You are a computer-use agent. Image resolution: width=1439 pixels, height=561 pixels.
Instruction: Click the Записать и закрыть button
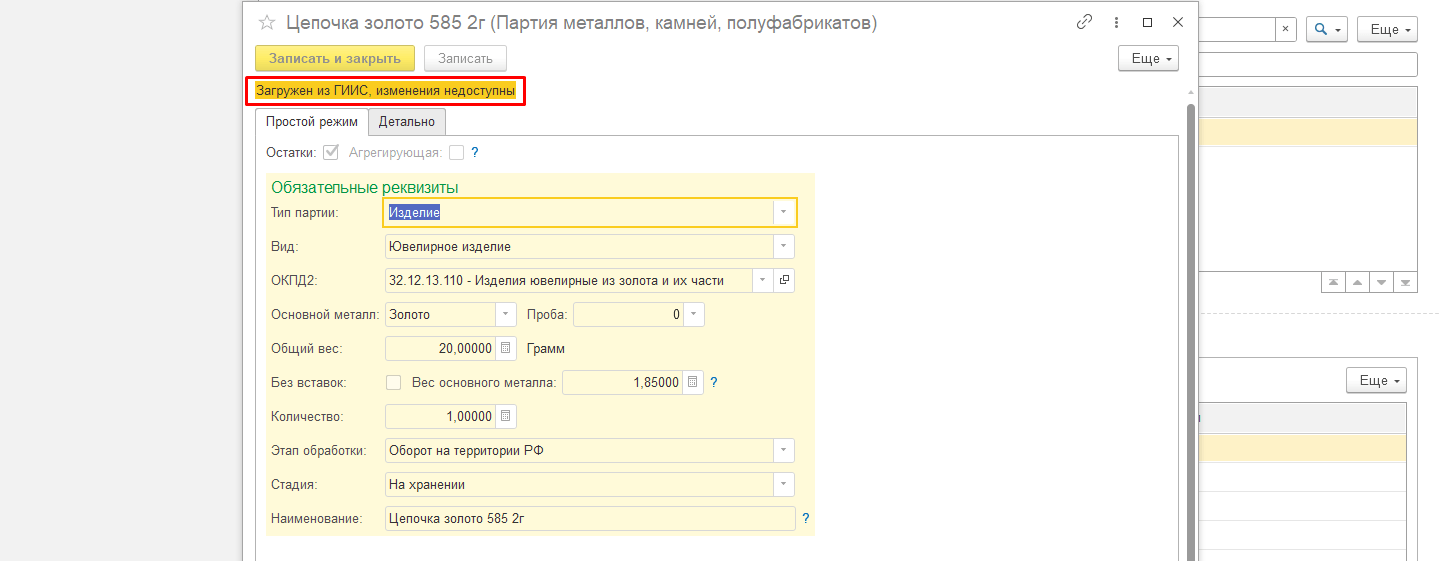335,58
